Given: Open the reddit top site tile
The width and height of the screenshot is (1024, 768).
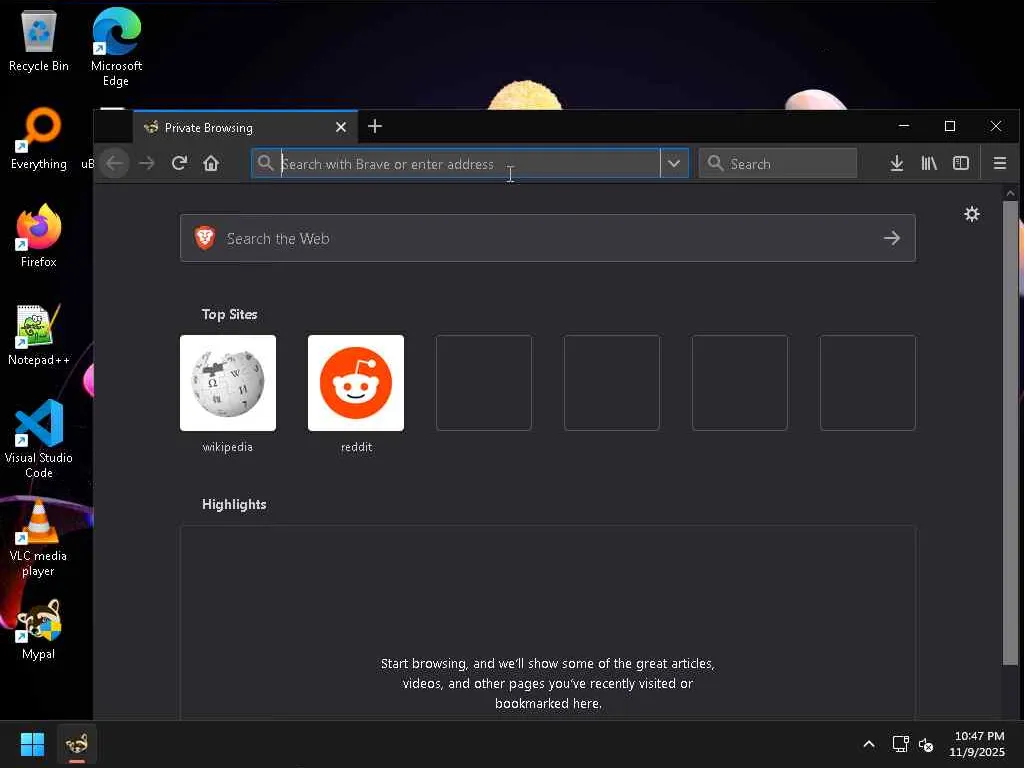Looking at the screenshot, I should (356, 383).
